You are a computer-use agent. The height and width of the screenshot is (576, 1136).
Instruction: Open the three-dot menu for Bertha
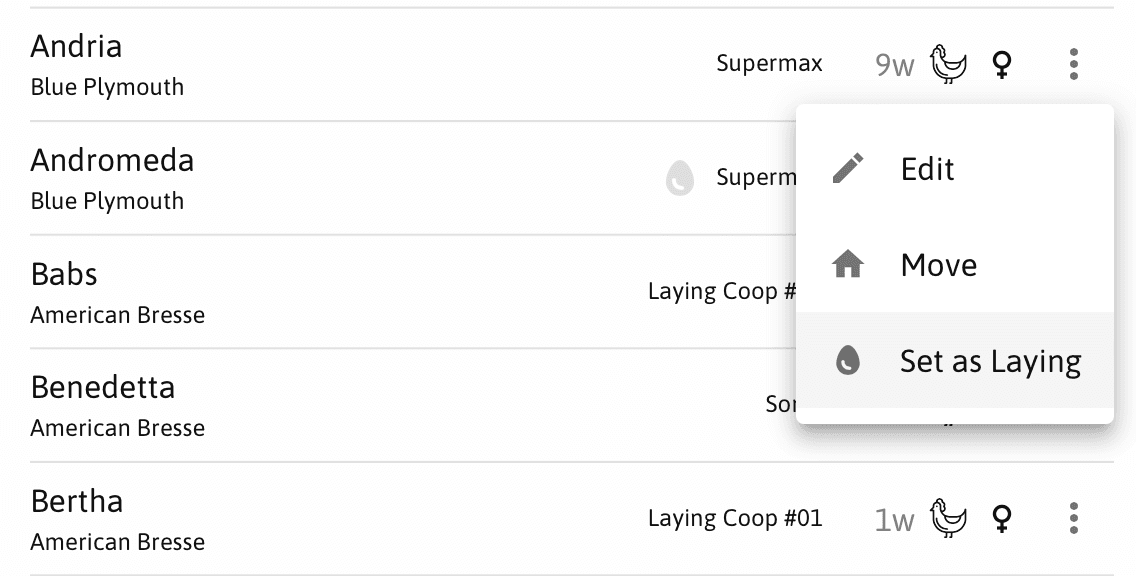(x=1074, y=518)
